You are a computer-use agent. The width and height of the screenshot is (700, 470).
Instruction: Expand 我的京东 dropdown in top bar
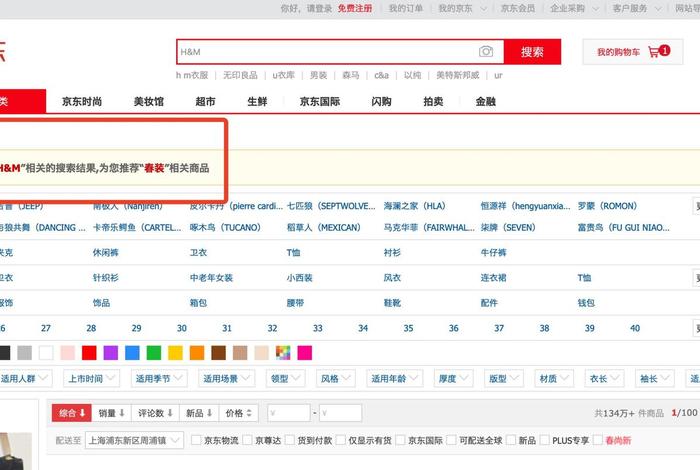(462, 8)
